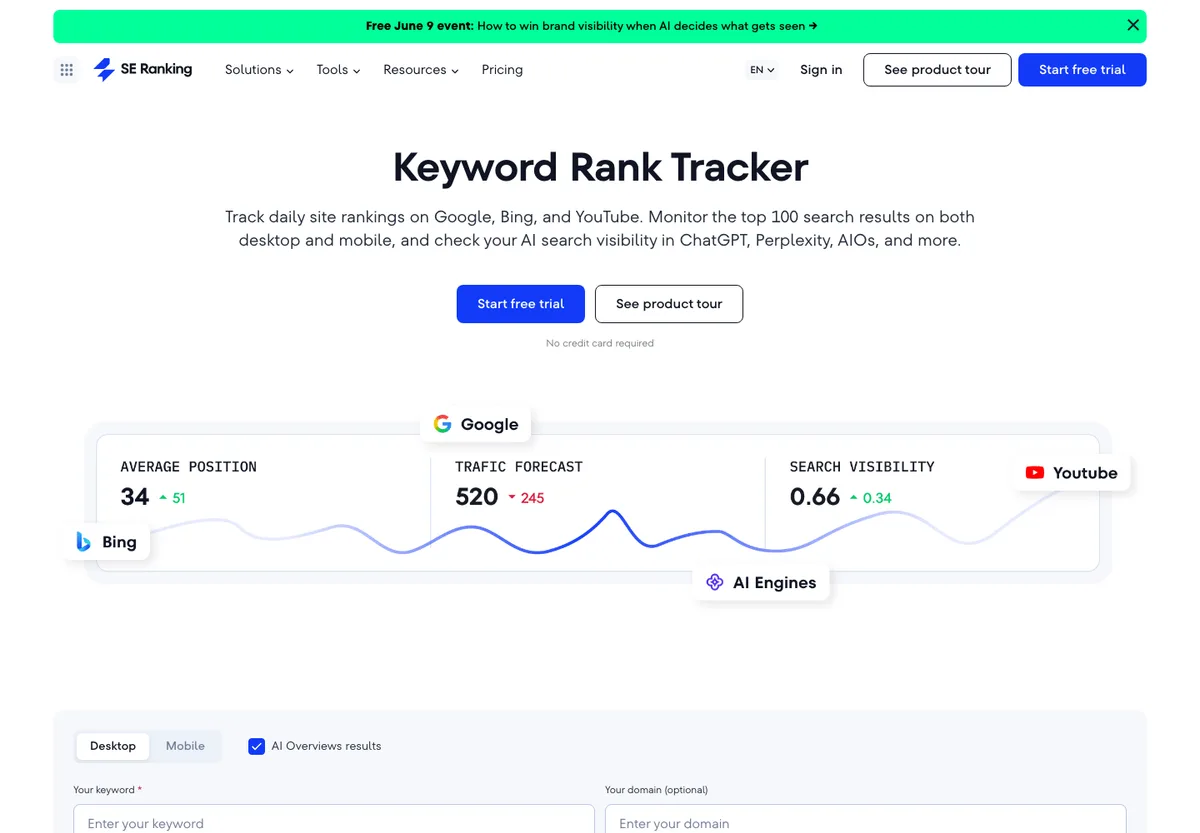Click green up arrow beside 0.34
Viewport: 1200px width, 833px height.
pos(853,497)
